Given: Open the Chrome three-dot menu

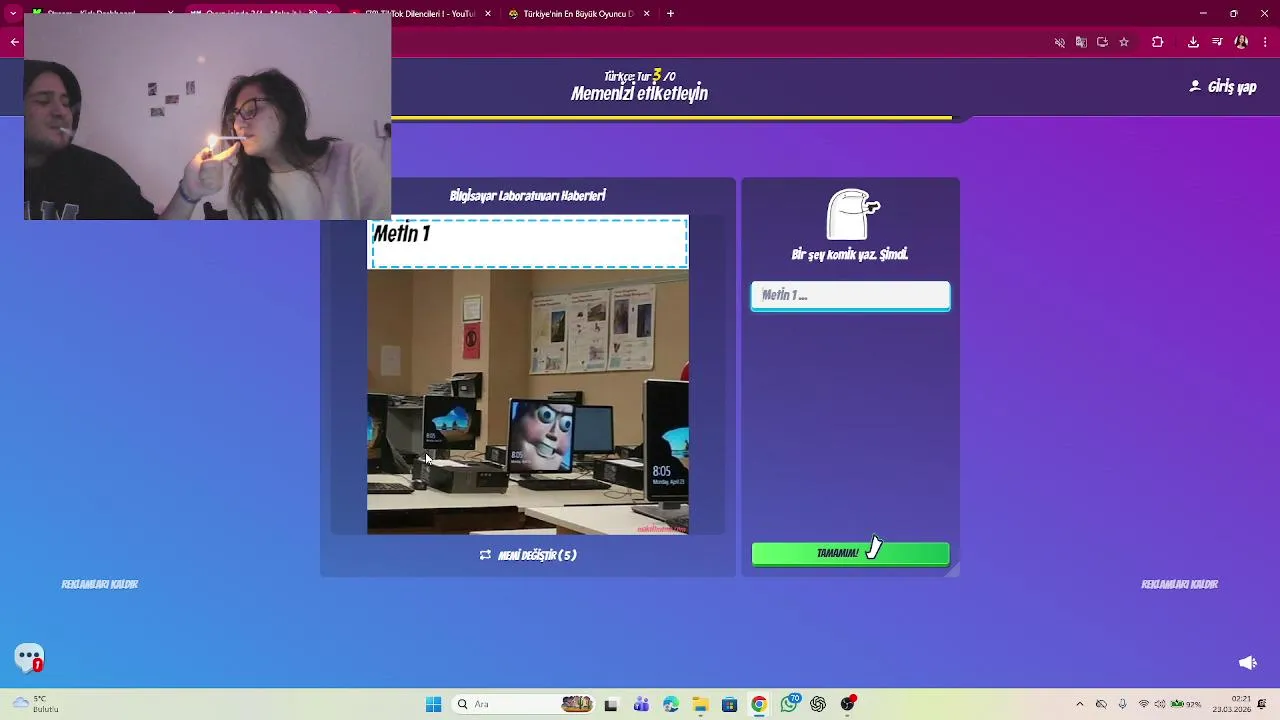Looking at the screenshot, I should (1265, 42).
